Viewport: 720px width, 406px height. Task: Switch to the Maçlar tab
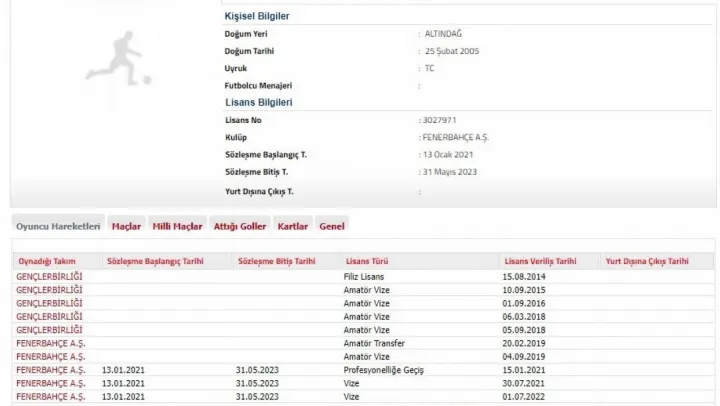[126, 227]
